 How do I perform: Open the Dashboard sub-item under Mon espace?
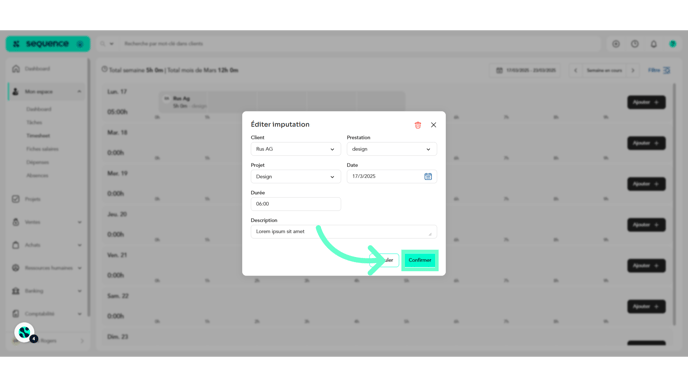[39, 109]
